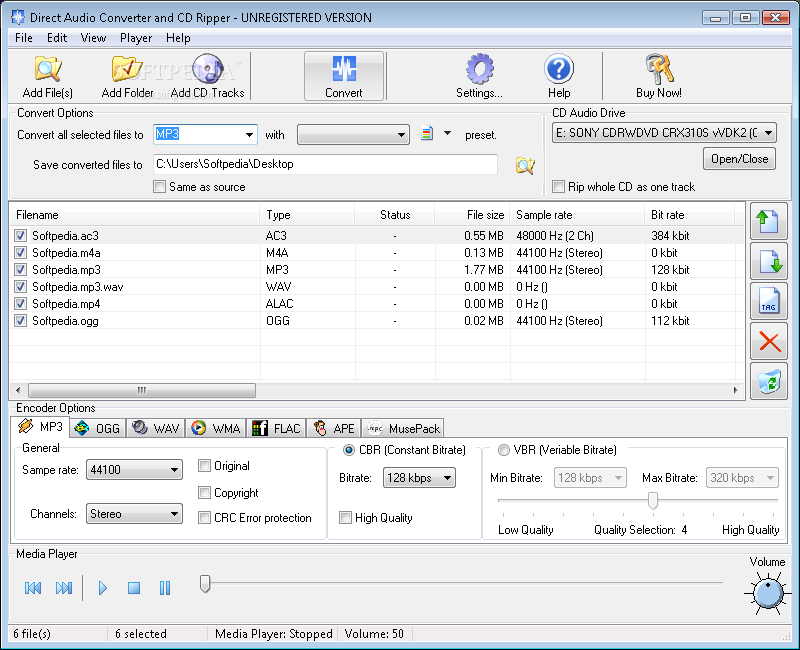Play audio in the media player
Image resolution: width=800 pixels, height=650 pixels.
point(103,588)
